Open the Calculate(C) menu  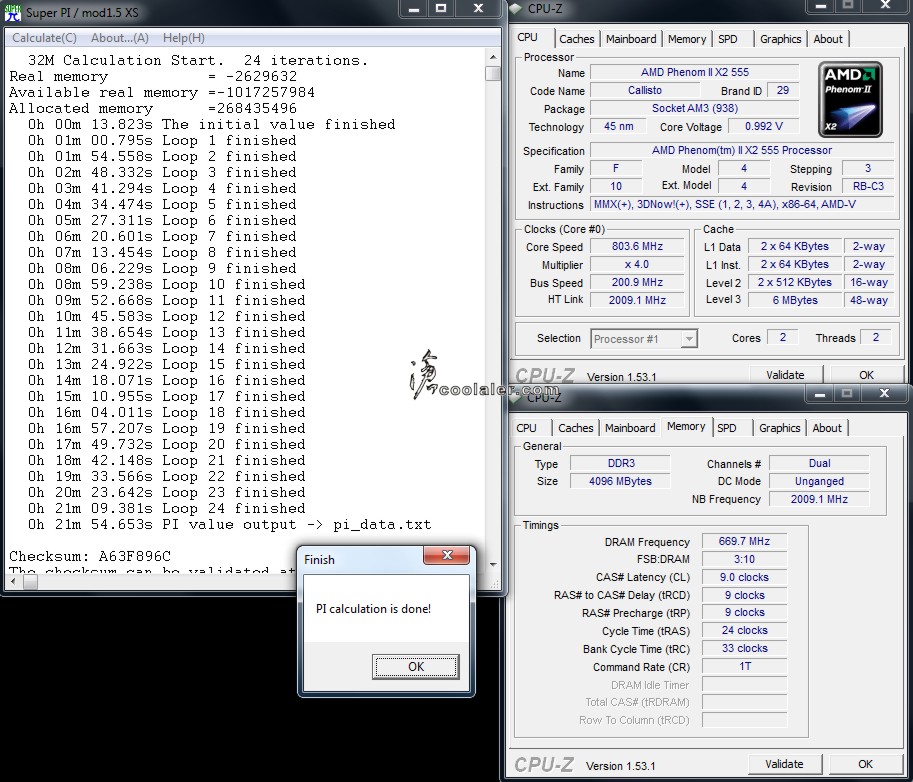44,38
